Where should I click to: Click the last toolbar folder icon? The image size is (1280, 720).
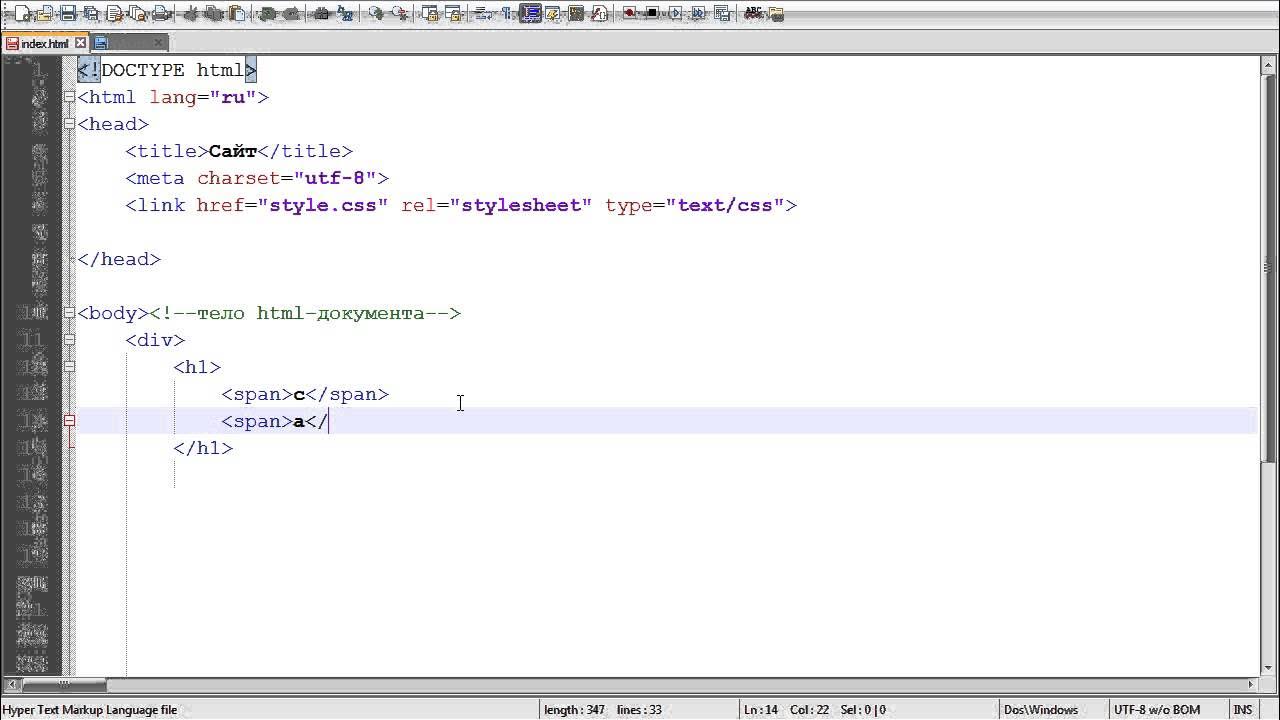click(775, 14)
